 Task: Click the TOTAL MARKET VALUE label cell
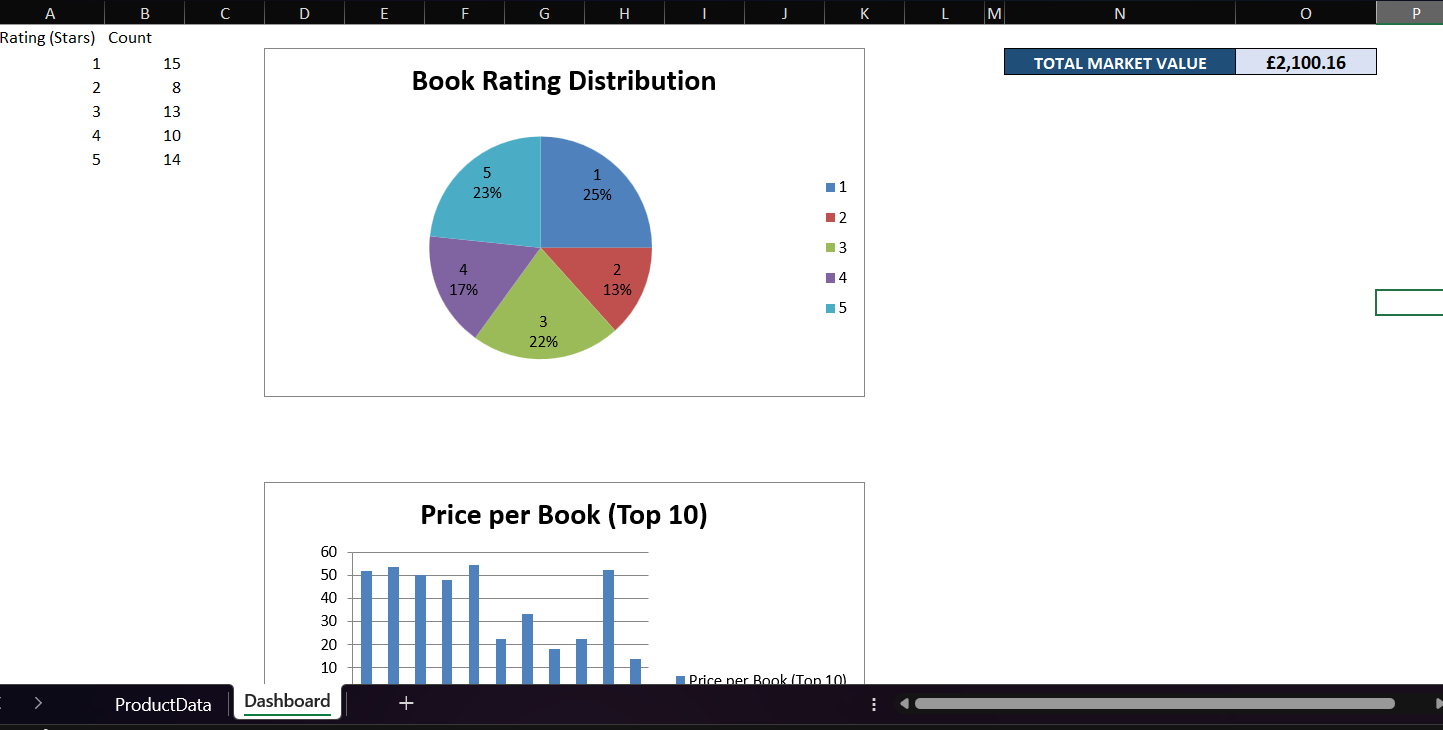pyautogui.click(x=1120, y=62)
